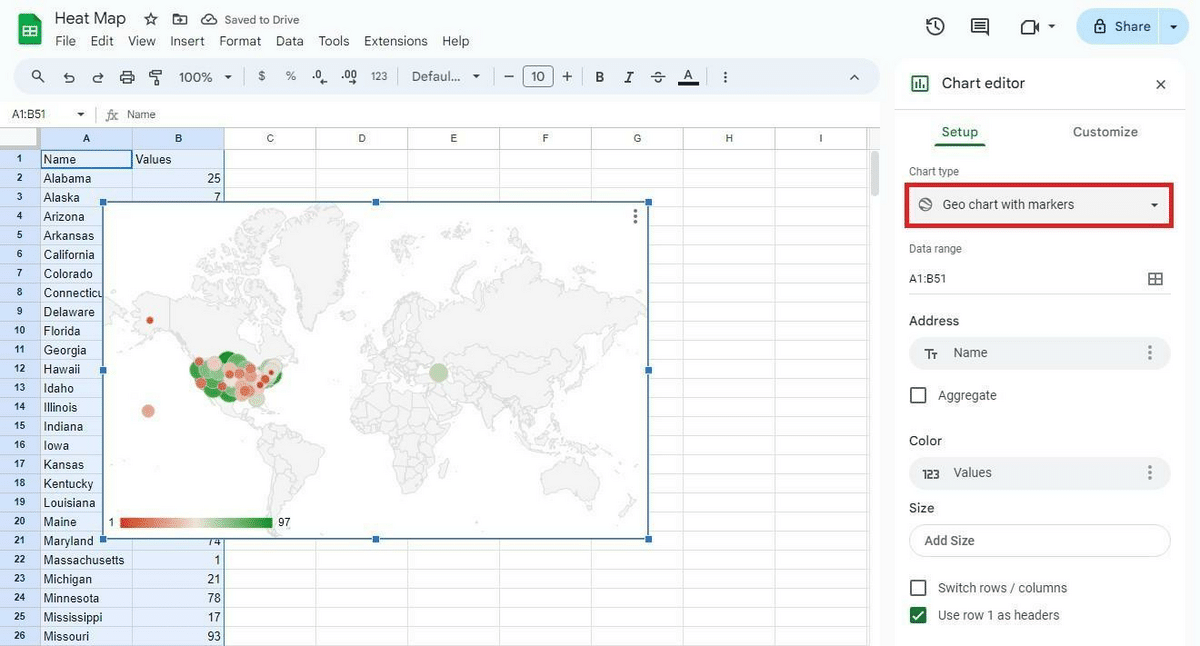
Task: Open the comments panel icon
Action: 980,27
